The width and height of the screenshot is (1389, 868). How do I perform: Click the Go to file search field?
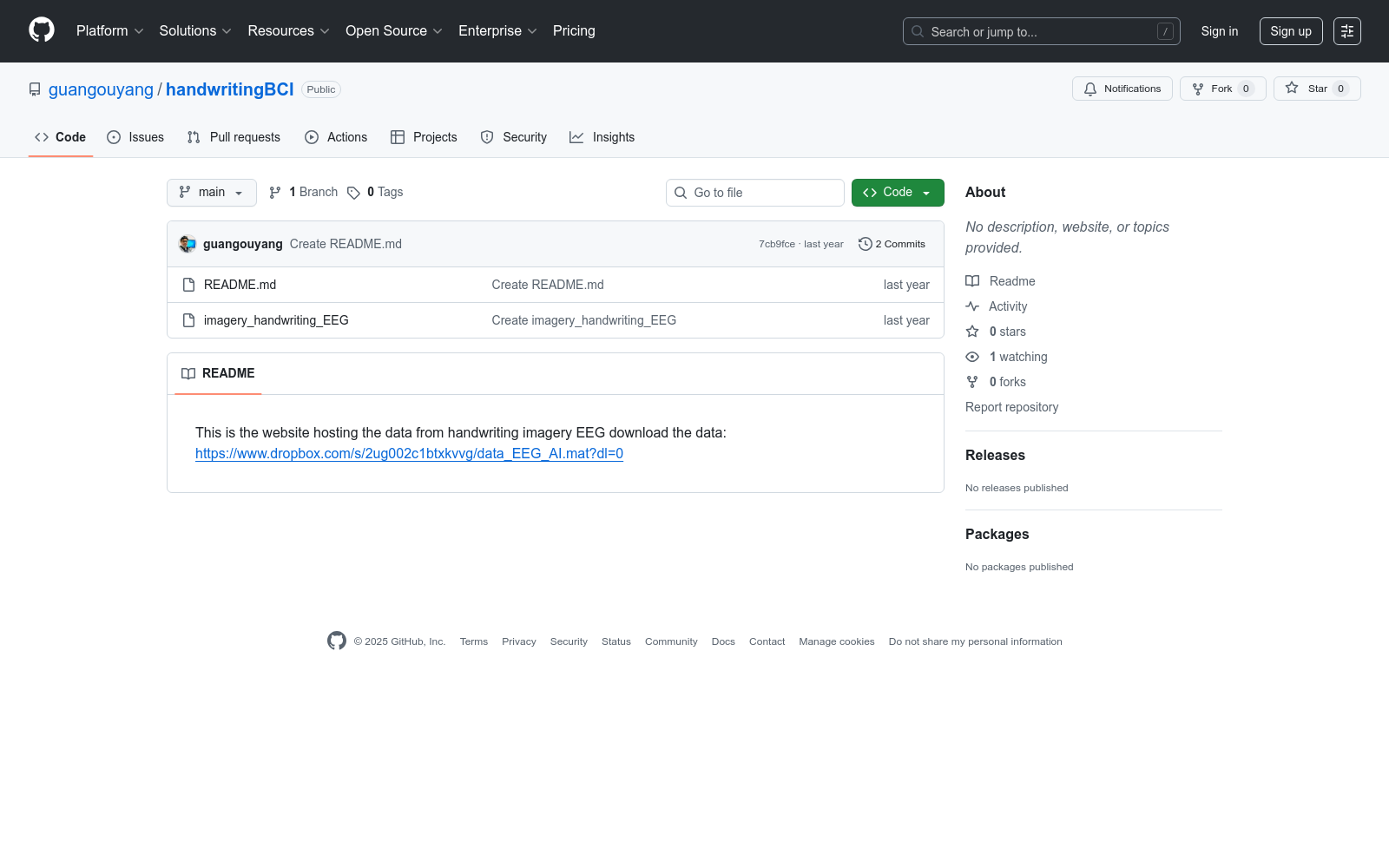[754, 193]
